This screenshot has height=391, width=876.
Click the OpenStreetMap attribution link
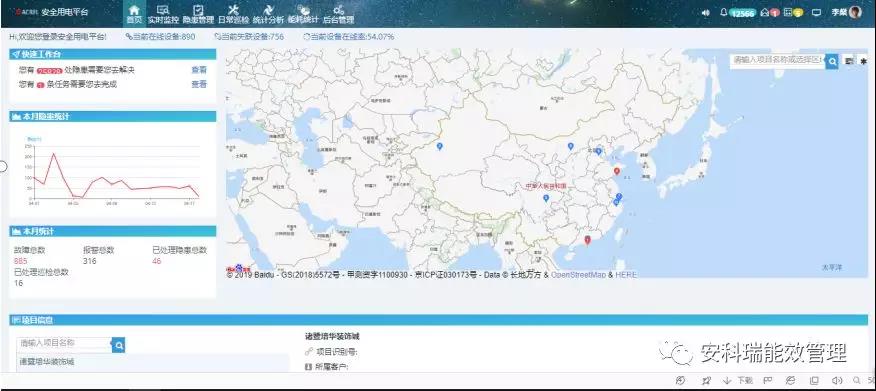pos(578,274)
